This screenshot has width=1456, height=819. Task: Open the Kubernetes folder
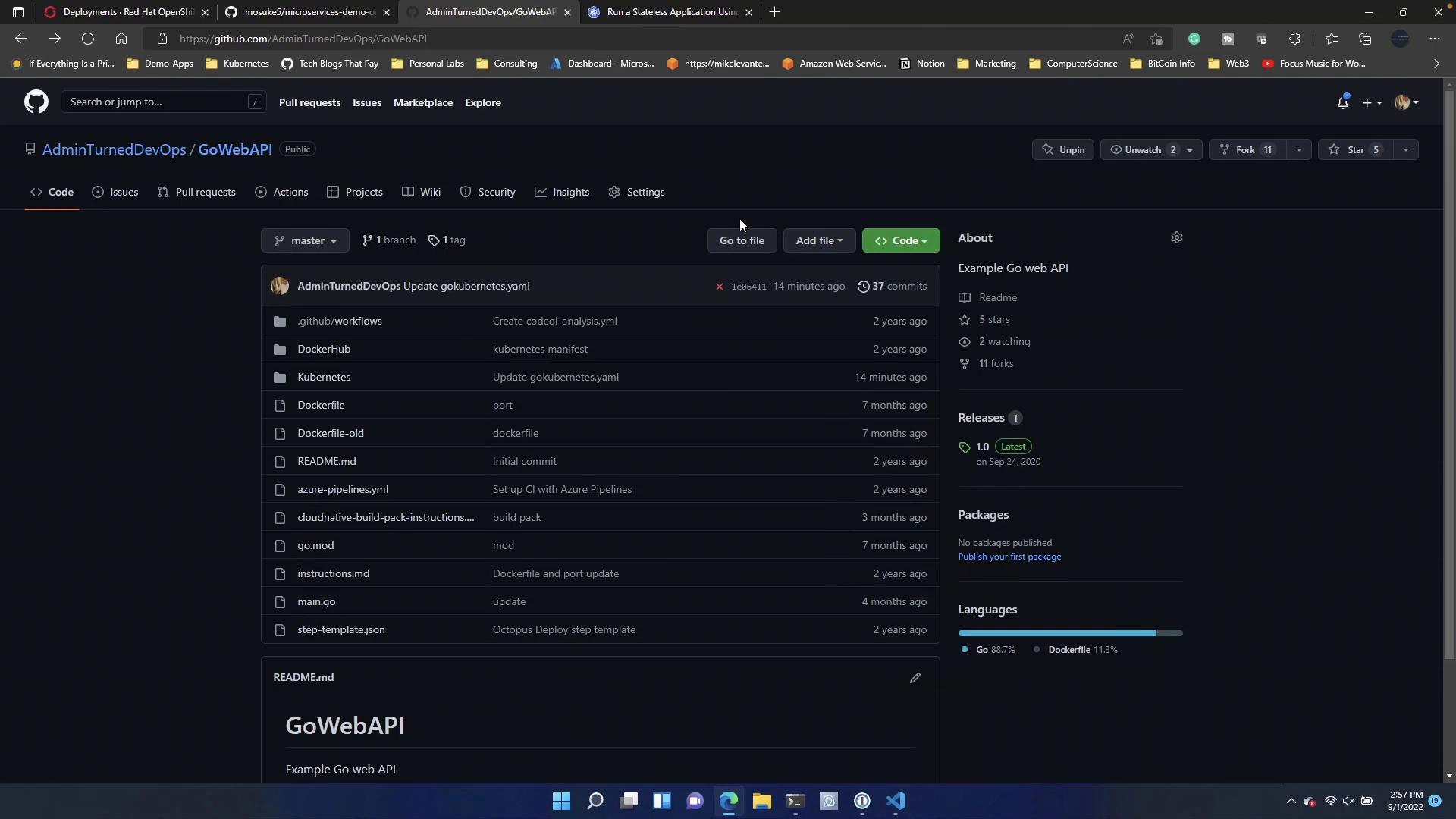pyautogui.click(x=324, y=377)
